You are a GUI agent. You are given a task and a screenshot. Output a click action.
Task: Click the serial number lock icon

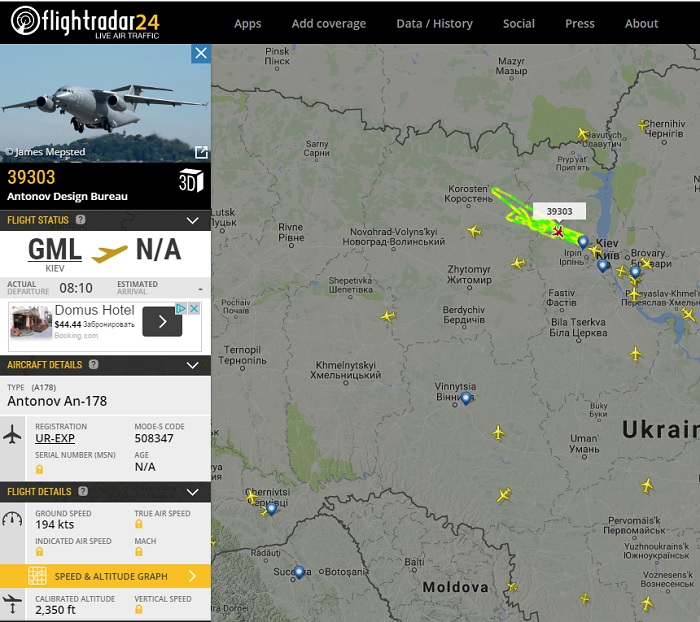pyautogui.click(x=39, y=469)
